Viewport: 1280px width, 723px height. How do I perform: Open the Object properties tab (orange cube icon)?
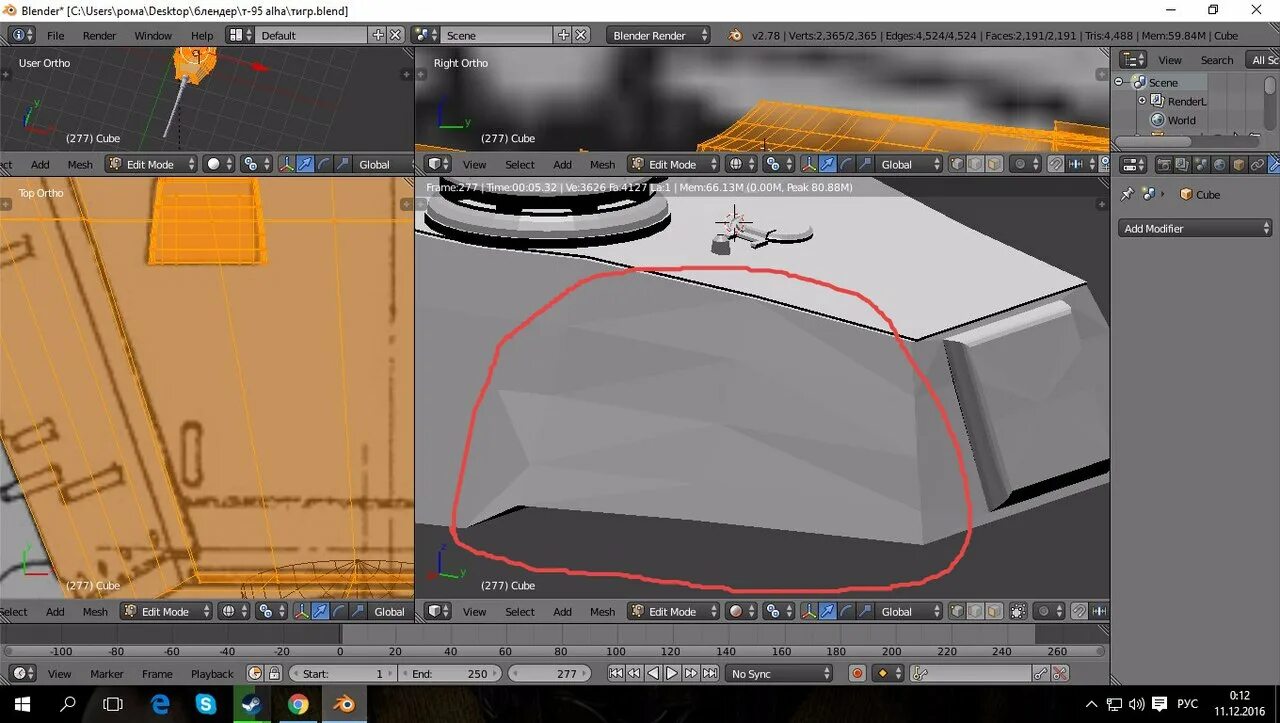(x=1239, y=163)
